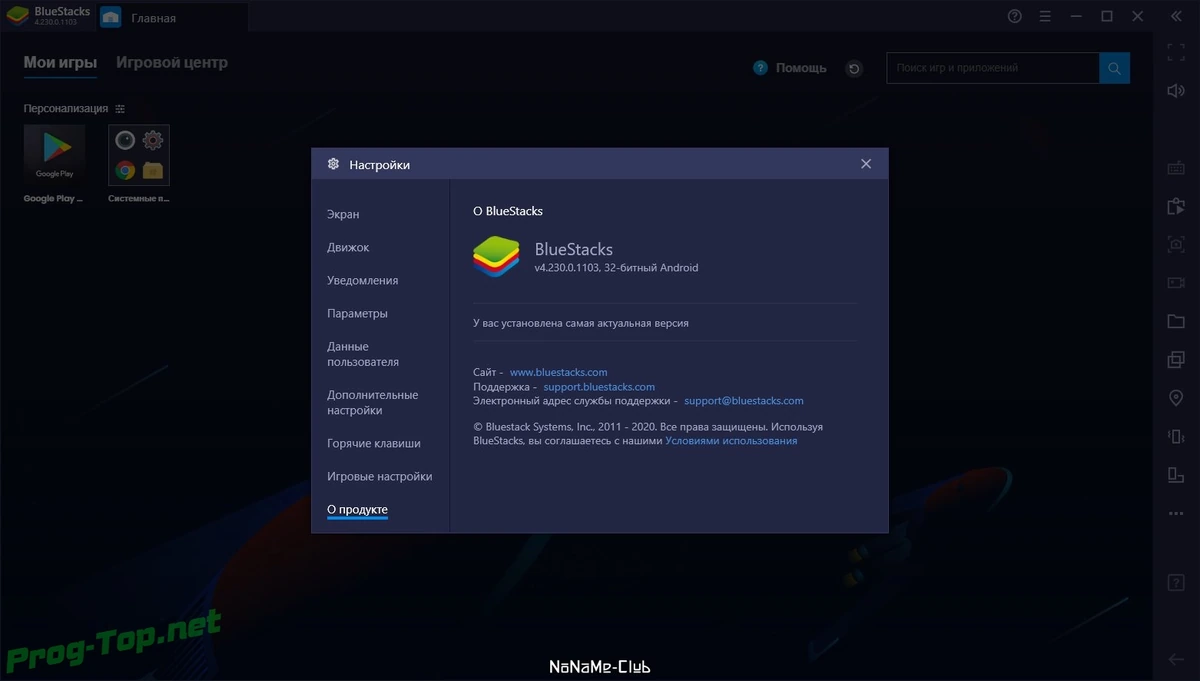Image resolution: width=1200 pixels, height=681 pixels.
Task: Click the macro recorder icon
Action: [1176, 206]
